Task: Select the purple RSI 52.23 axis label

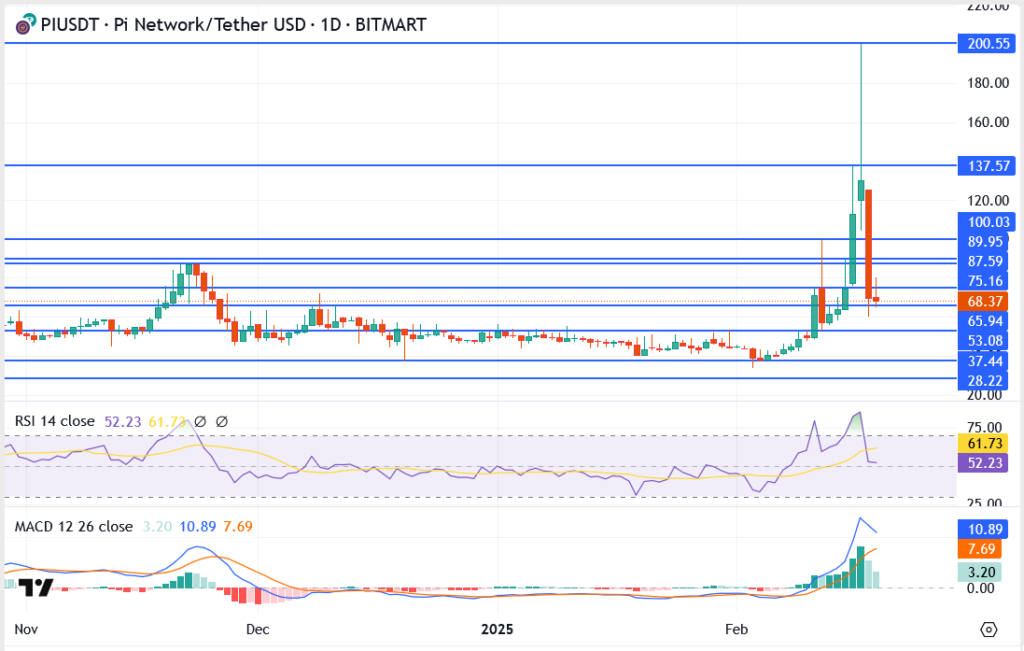Action: click(986, 462)
